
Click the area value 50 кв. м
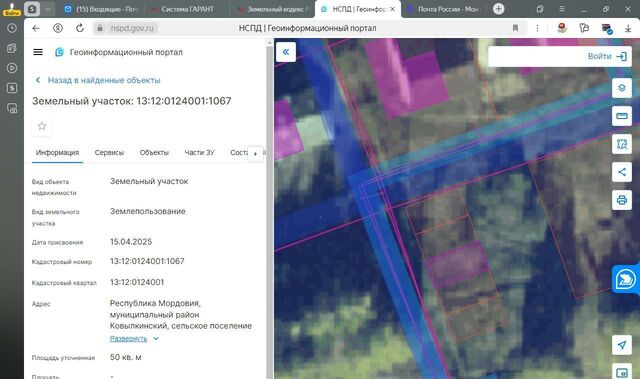pos(126,357)
